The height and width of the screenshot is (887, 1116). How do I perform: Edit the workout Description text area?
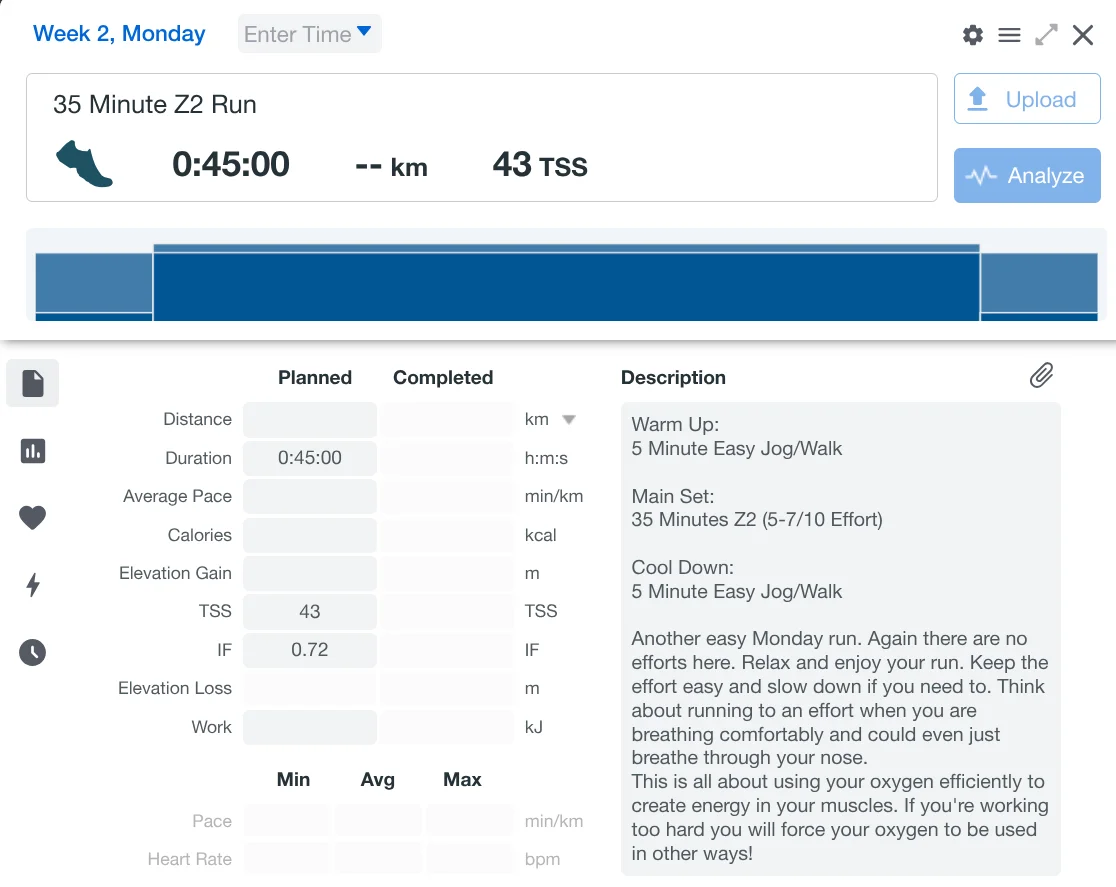pos(840,640)
